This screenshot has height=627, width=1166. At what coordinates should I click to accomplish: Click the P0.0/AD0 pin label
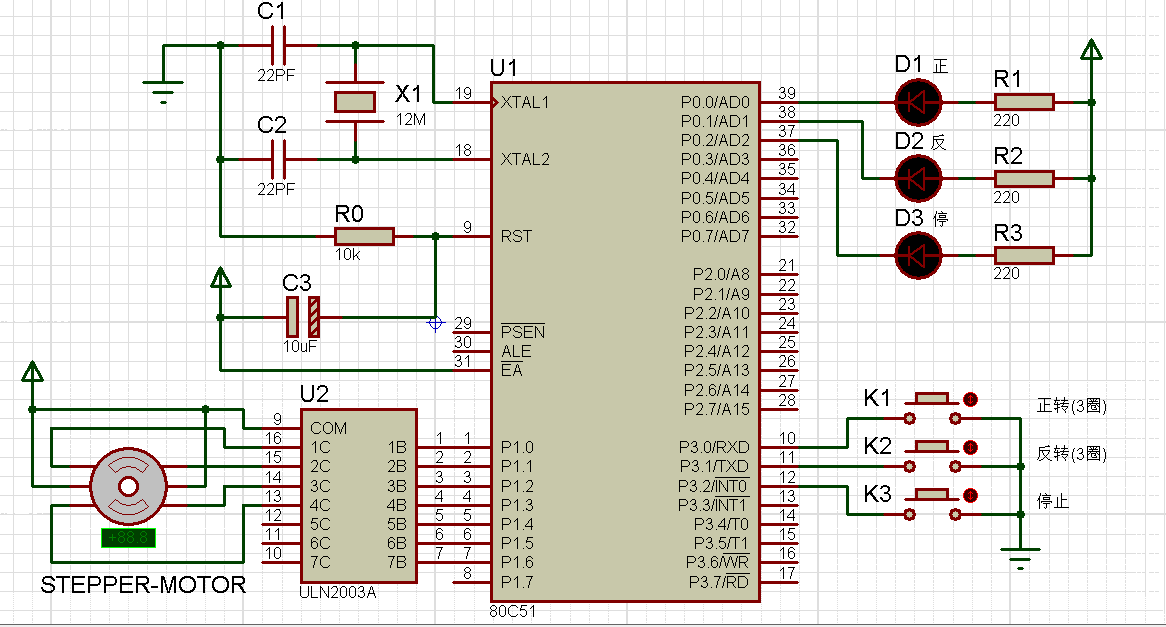tap(715, 102)
